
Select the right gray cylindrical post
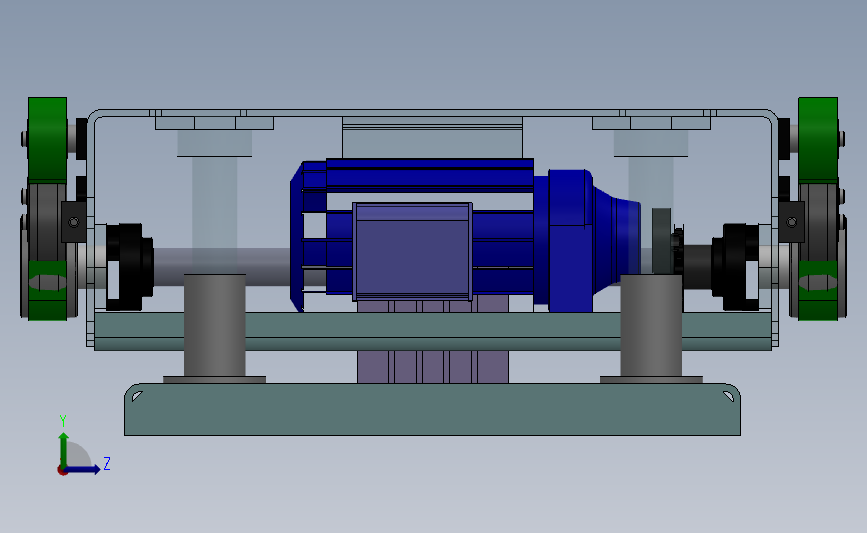coord(651,326)
